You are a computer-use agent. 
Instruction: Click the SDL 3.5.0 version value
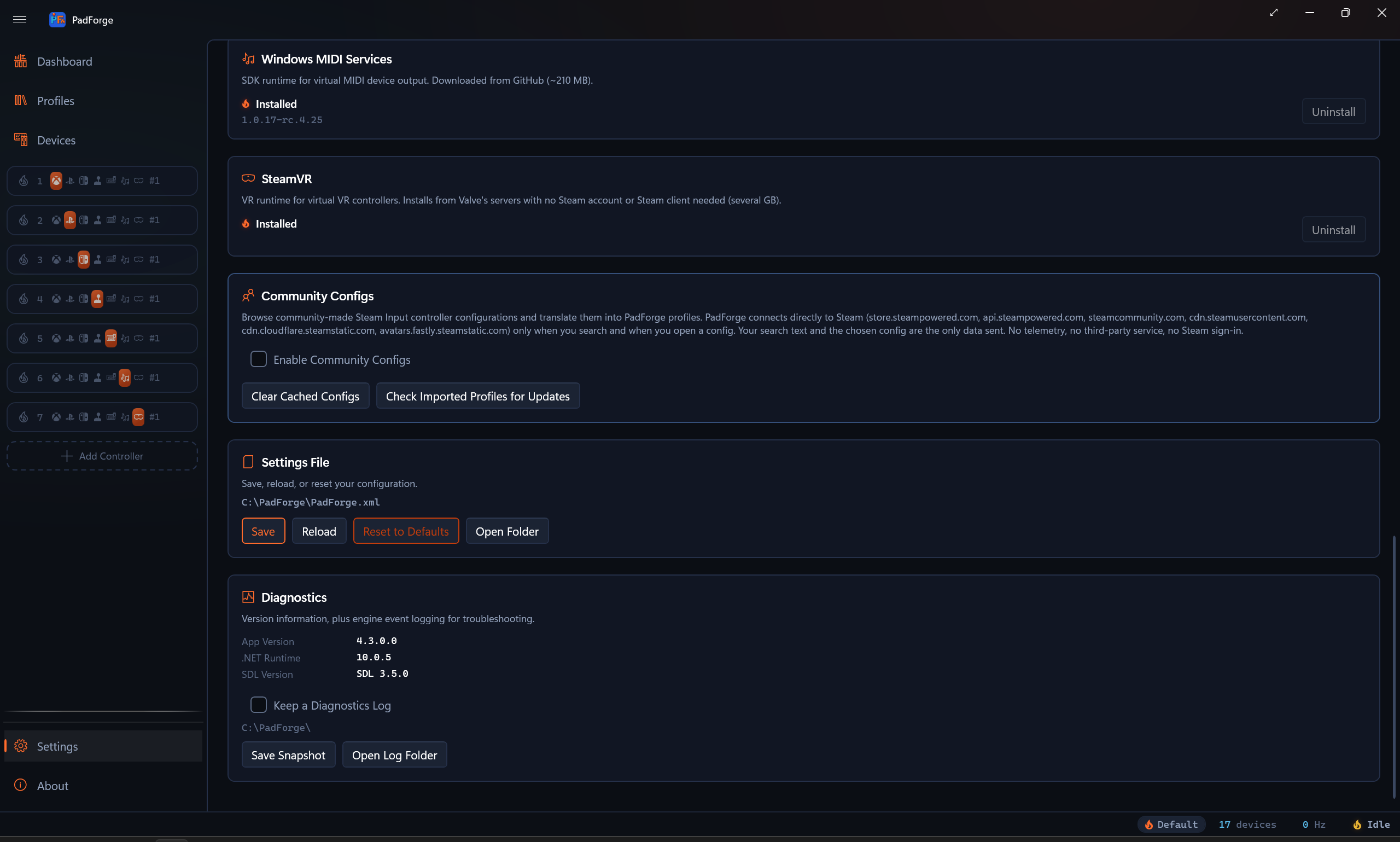382,673
